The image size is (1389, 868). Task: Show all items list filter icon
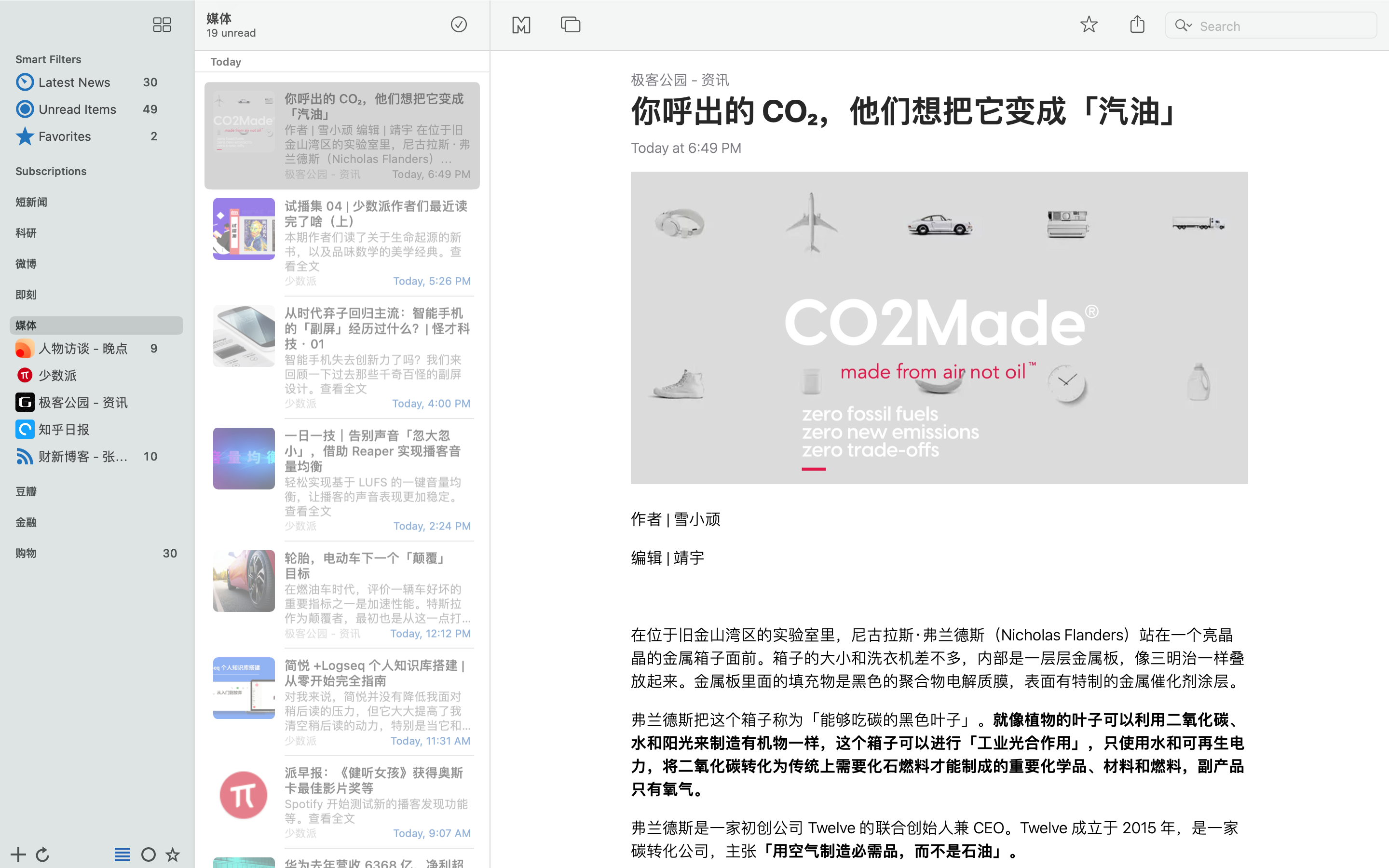122,854
